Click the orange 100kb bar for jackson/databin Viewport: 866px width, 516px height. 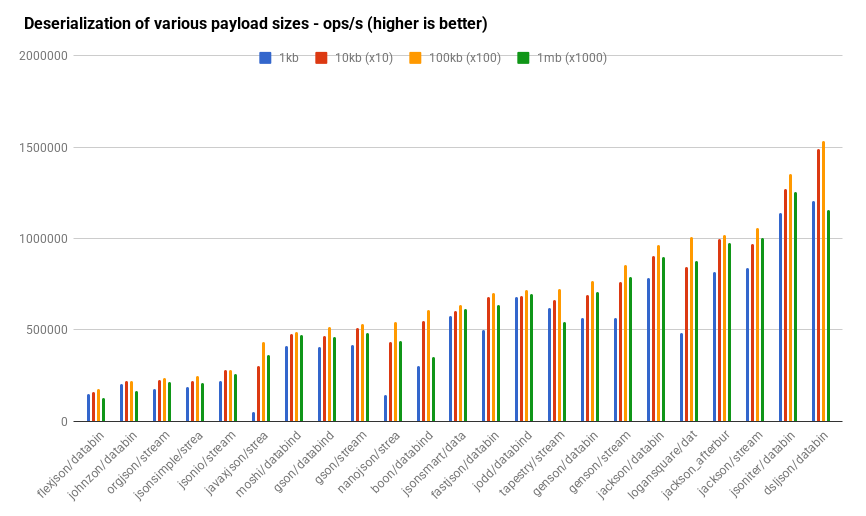click(x=658, y=334)
